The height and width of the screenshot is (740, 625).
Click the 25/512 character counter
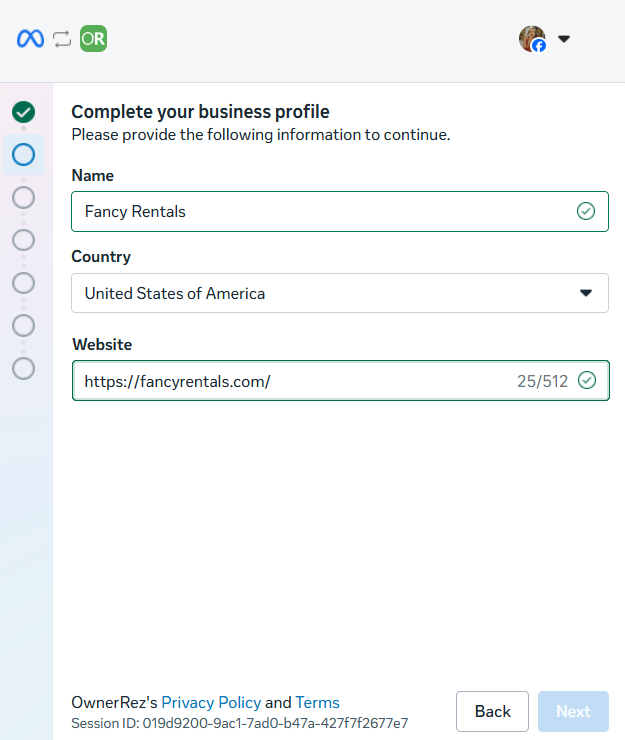click(542, 381)
